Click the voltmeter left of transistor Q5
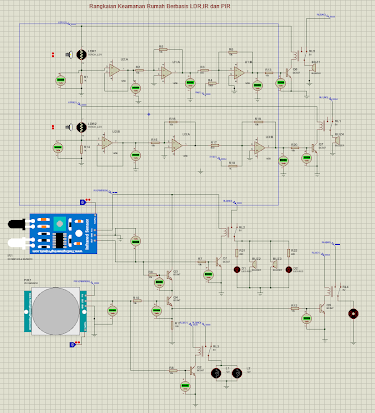375x413 pixels. pyautogui.click(x=307, y=319)
